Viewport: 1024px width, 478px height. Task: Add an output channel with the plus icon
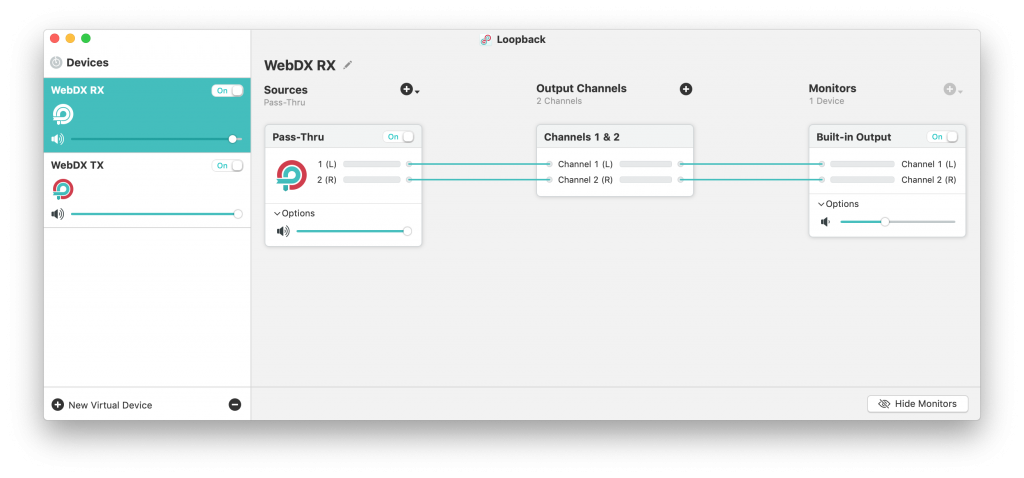(686, 89)
